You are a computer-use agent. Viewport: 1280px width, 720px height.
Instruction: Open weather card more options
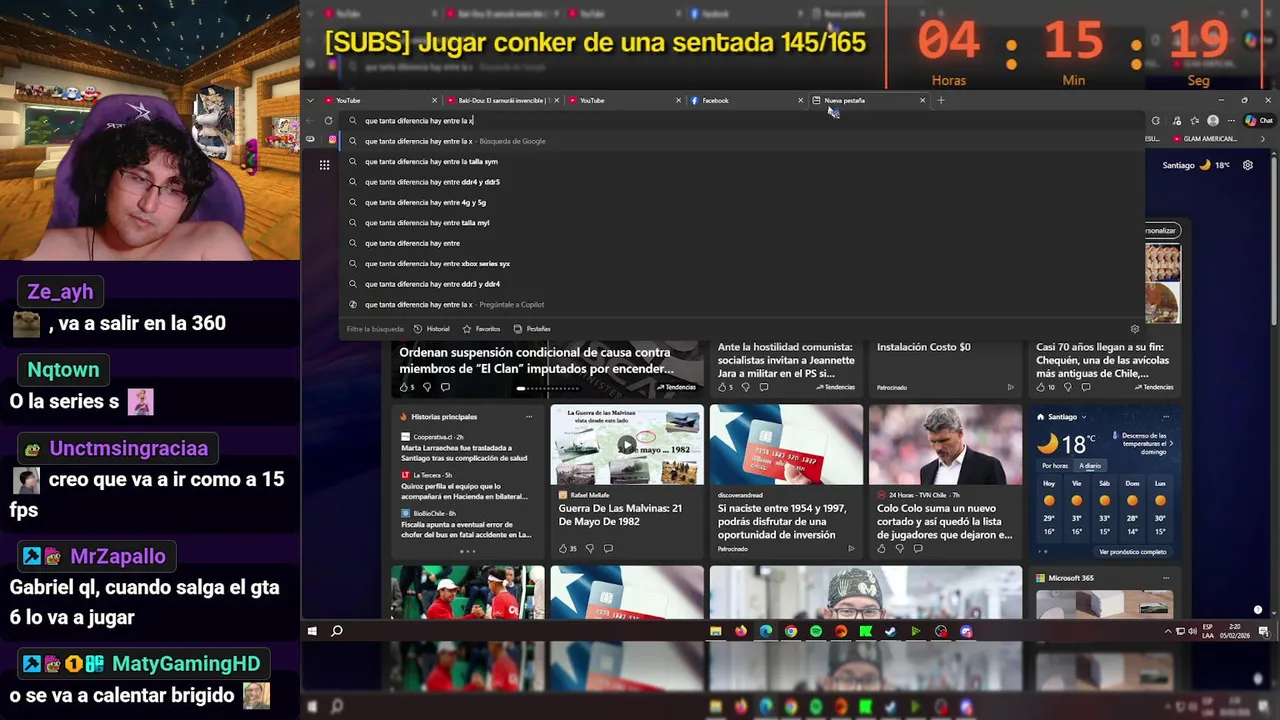click(x=1165, y=417)
